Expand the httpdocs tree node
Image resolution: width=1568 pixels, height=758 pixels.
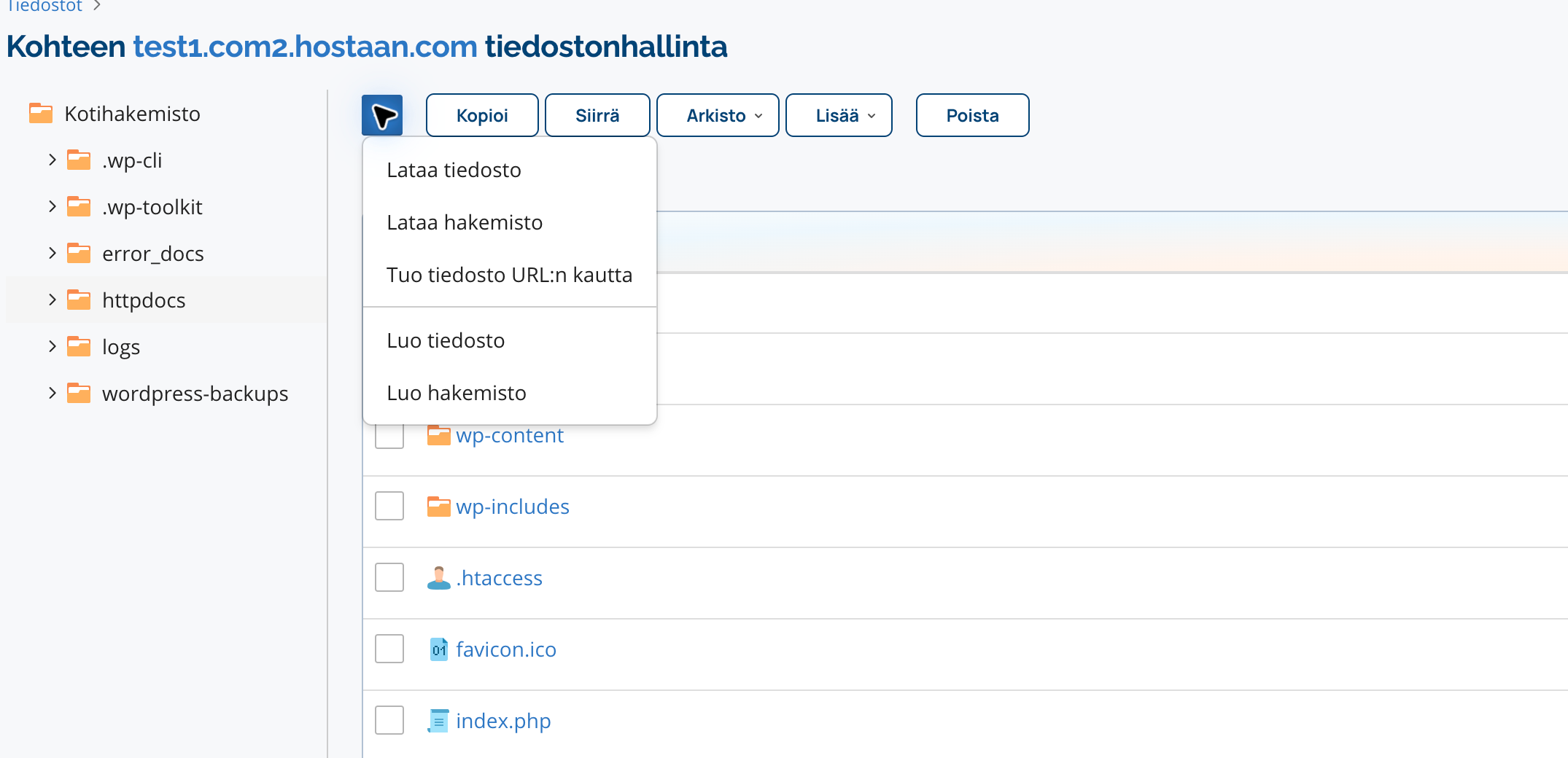click(52, 300)
